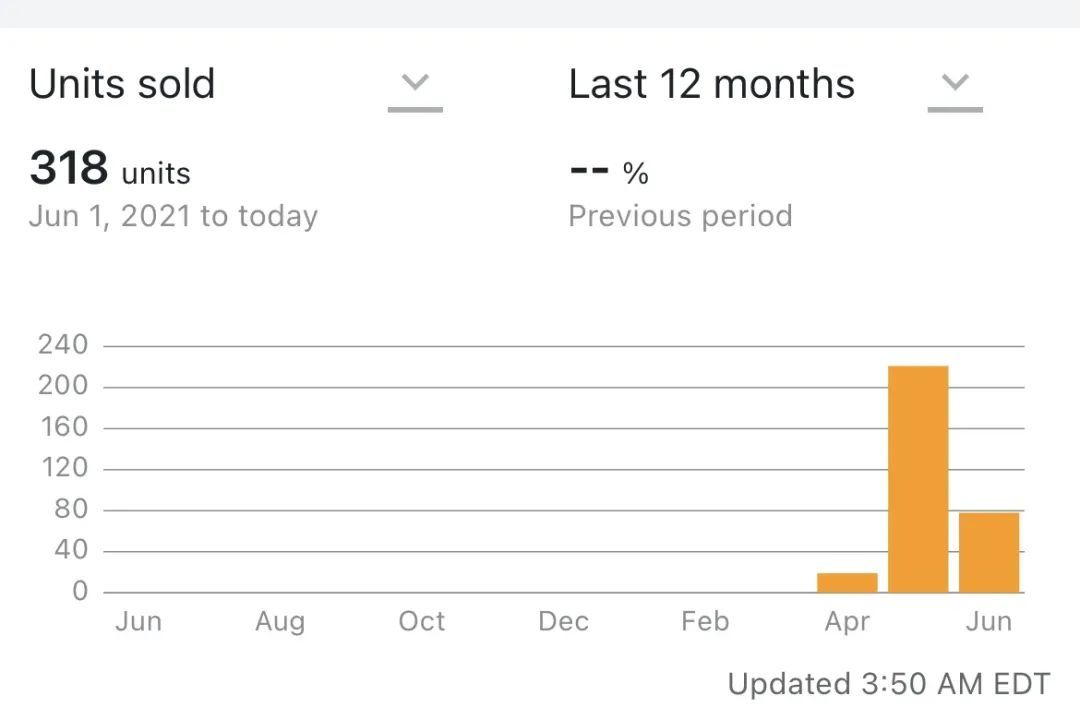Click the 240 value on y-axis

63,344
